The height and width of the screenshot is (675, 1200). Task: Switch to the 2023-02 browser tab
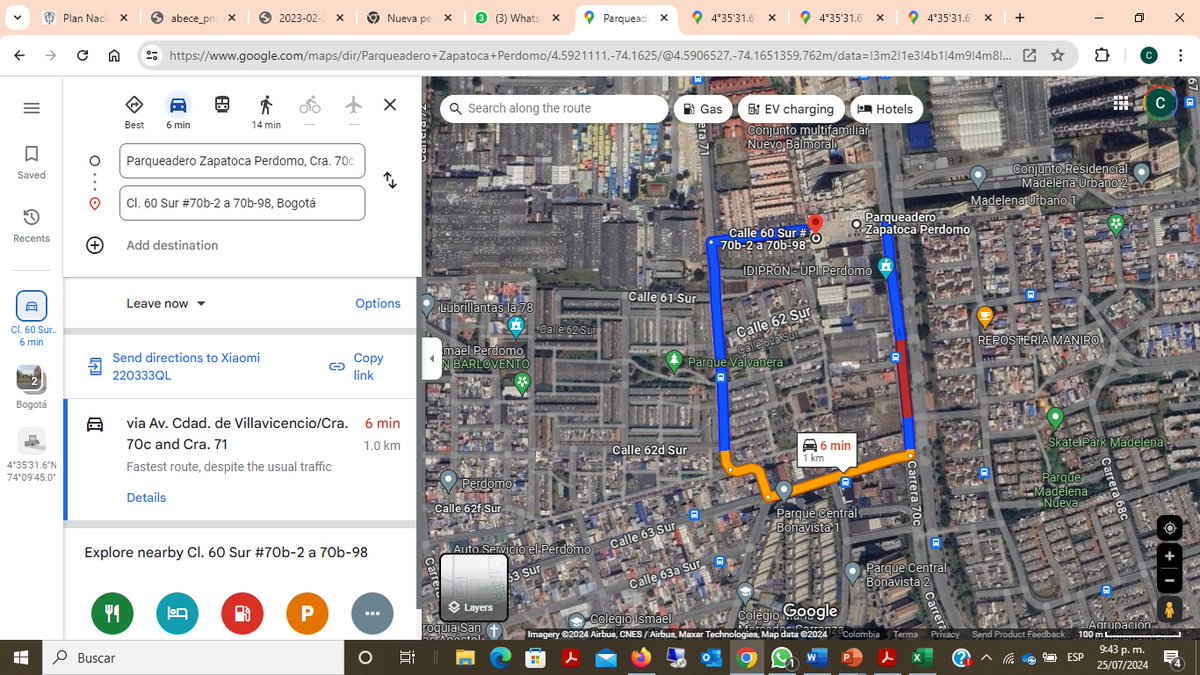[300, 18]
